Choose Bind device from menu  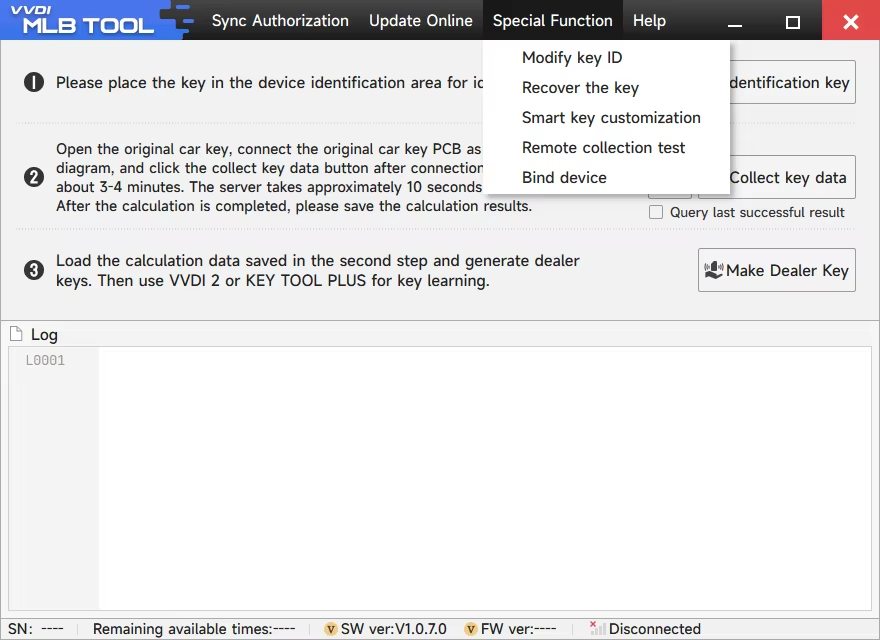coord(564,178)
